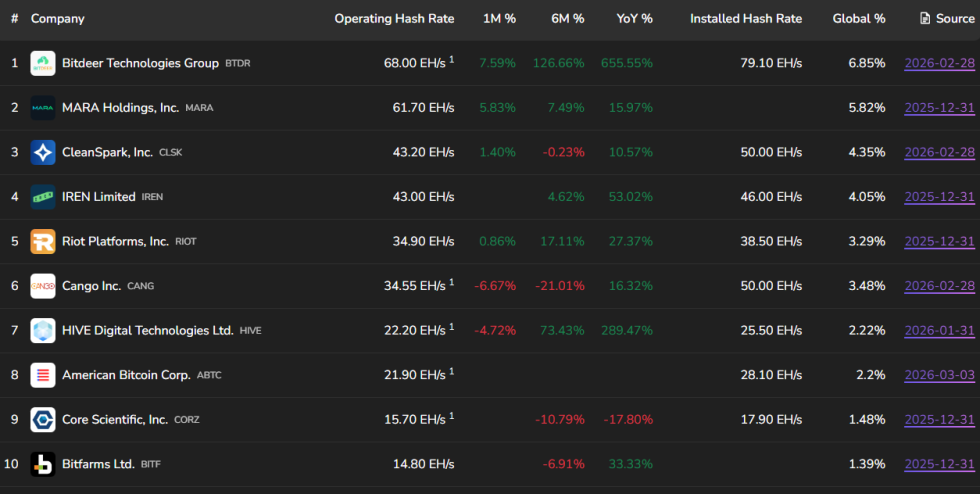Click the HIVE Digital Technologies logo icon
The width and height of the screenshot is (980, 494).
[42, 330]
